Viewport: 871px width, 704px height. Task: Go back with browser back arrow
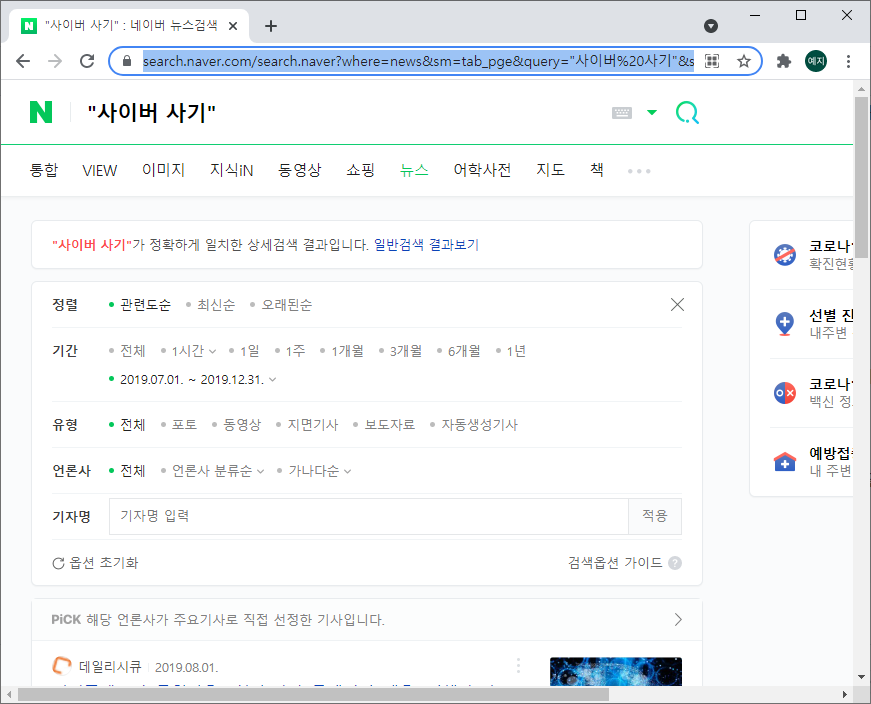pos(23,61)
